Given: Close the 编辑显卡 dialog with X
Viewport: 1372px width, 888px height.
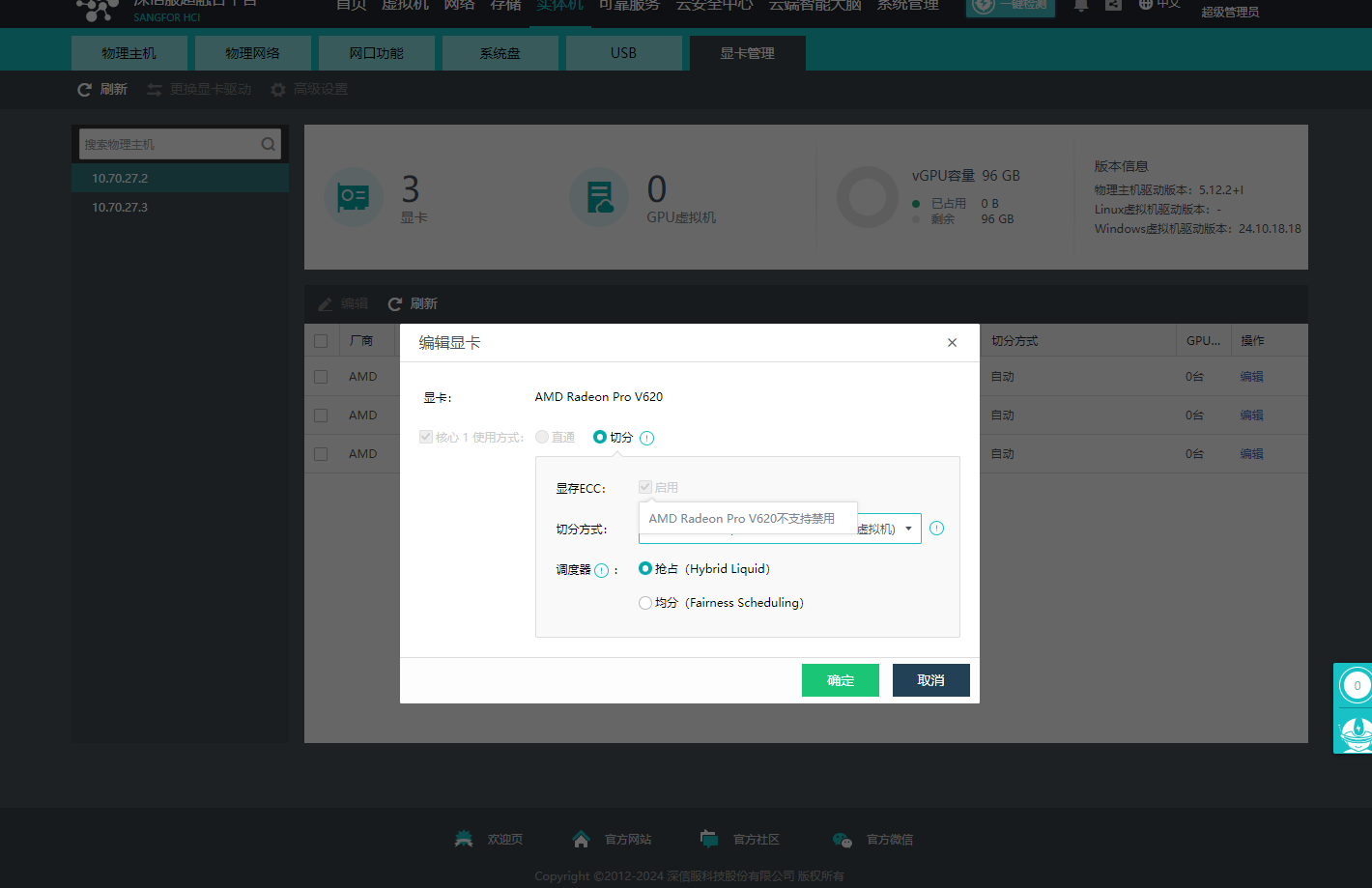Looking at the screenshot, I should 952,343.
